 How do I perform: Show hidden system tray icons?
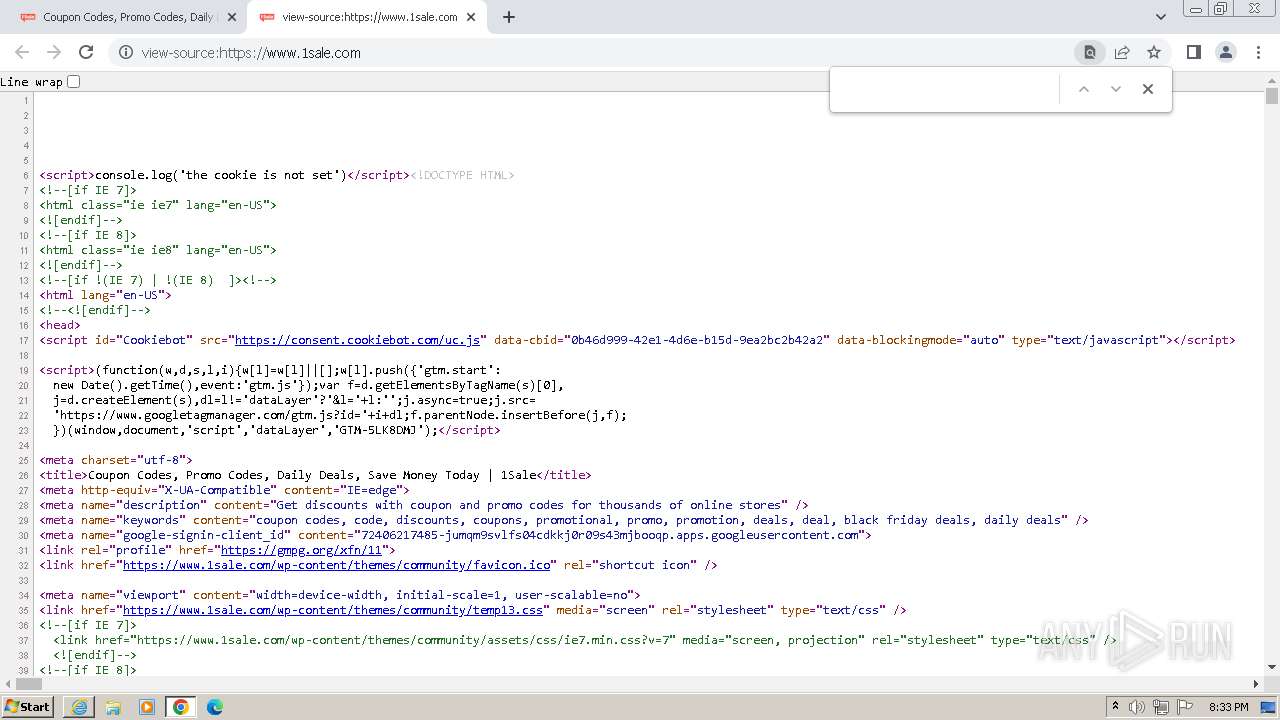[x=1116, y=707]
